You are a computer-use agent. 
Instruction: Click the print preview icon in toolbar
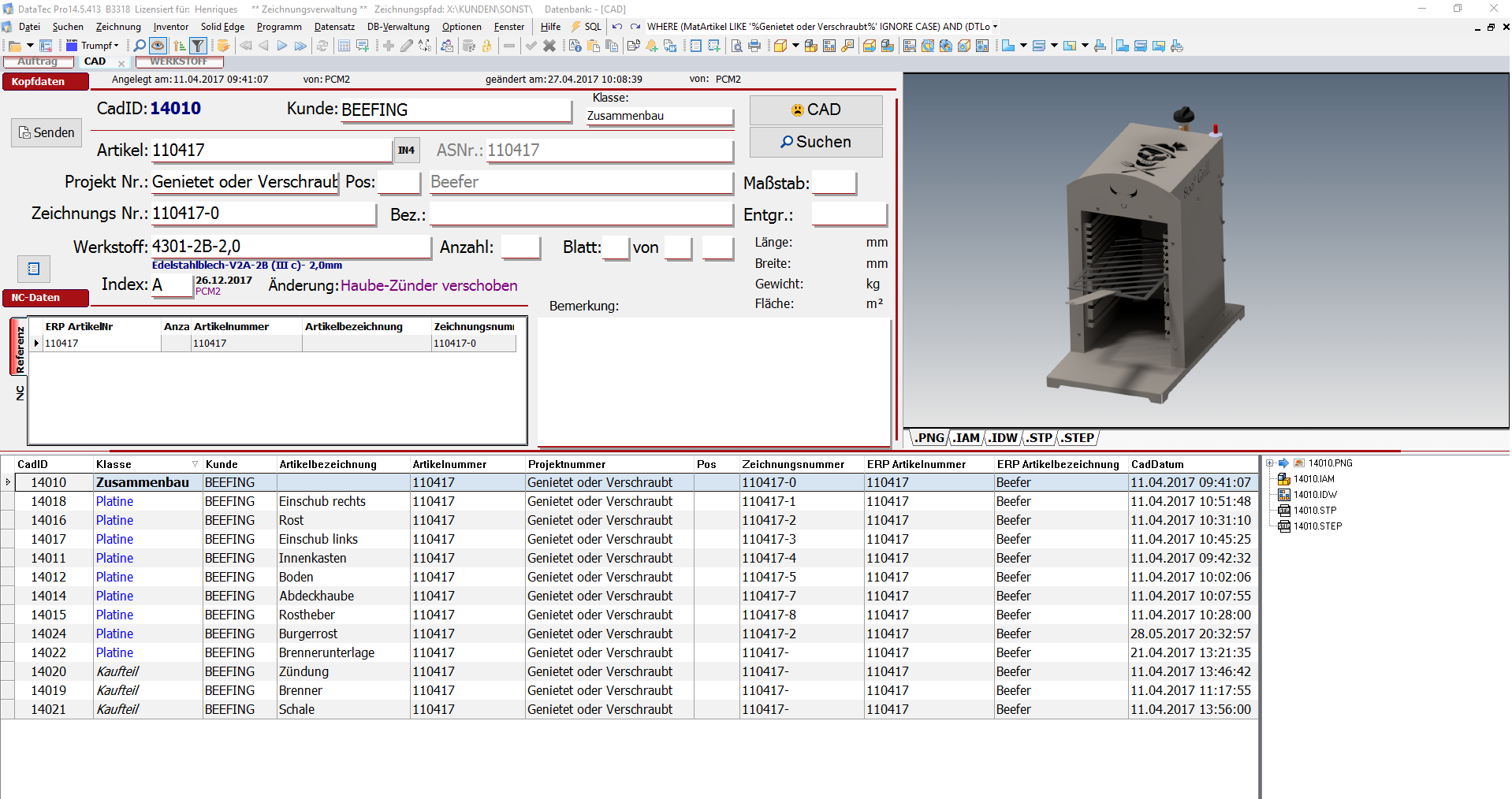click(x=736, y=46)
